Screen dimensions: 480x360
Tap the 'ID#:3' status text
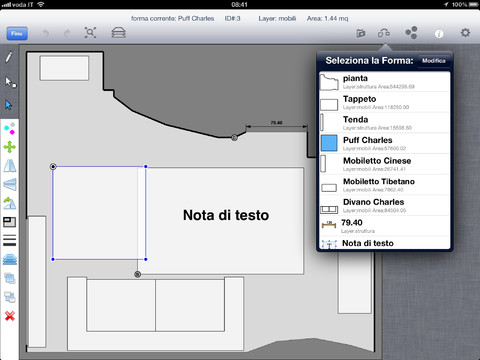point(232,18)
